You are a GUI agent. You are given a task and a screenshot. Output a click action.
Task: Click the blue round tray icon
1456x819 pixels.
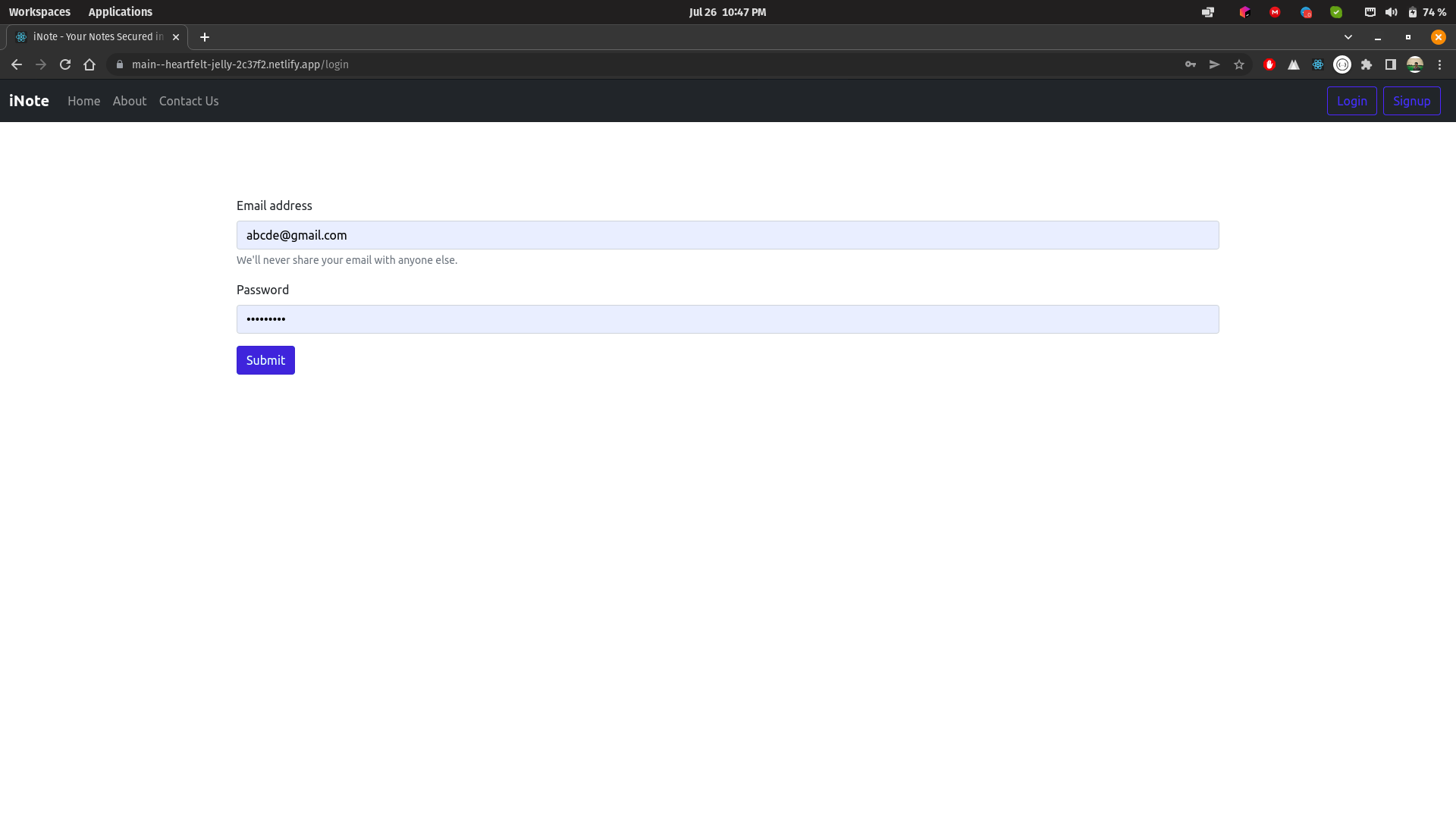pyautogui.click(x=1306, y=12)
